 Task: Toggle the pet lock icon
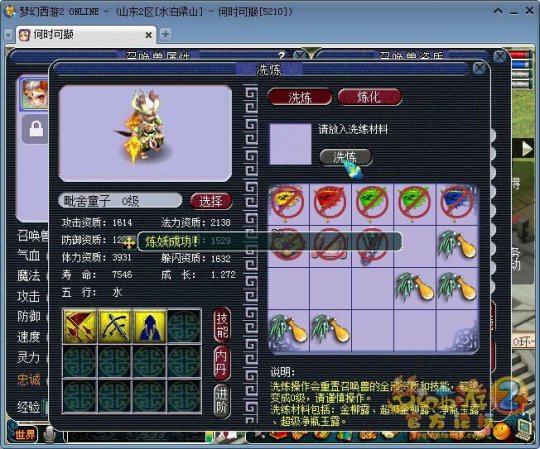pyautogui.click(x=36, y=129)
